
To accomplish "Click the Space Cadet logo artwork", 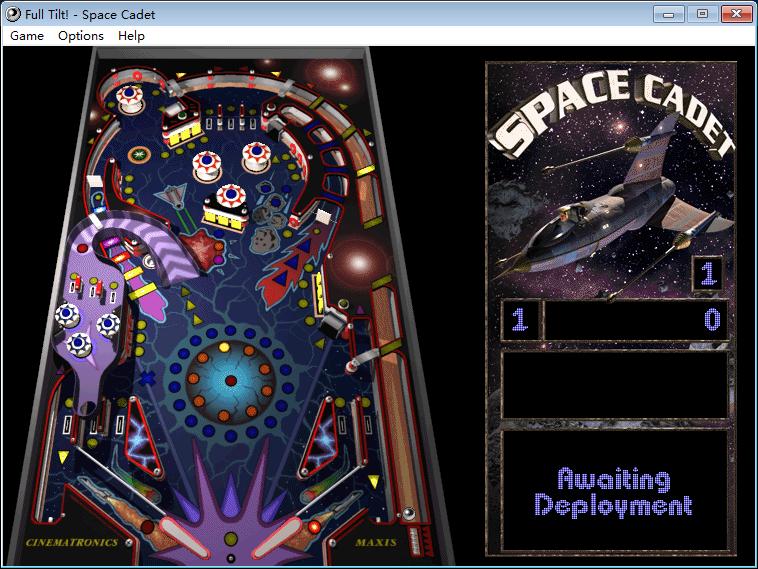I will [x=611, y=179].
